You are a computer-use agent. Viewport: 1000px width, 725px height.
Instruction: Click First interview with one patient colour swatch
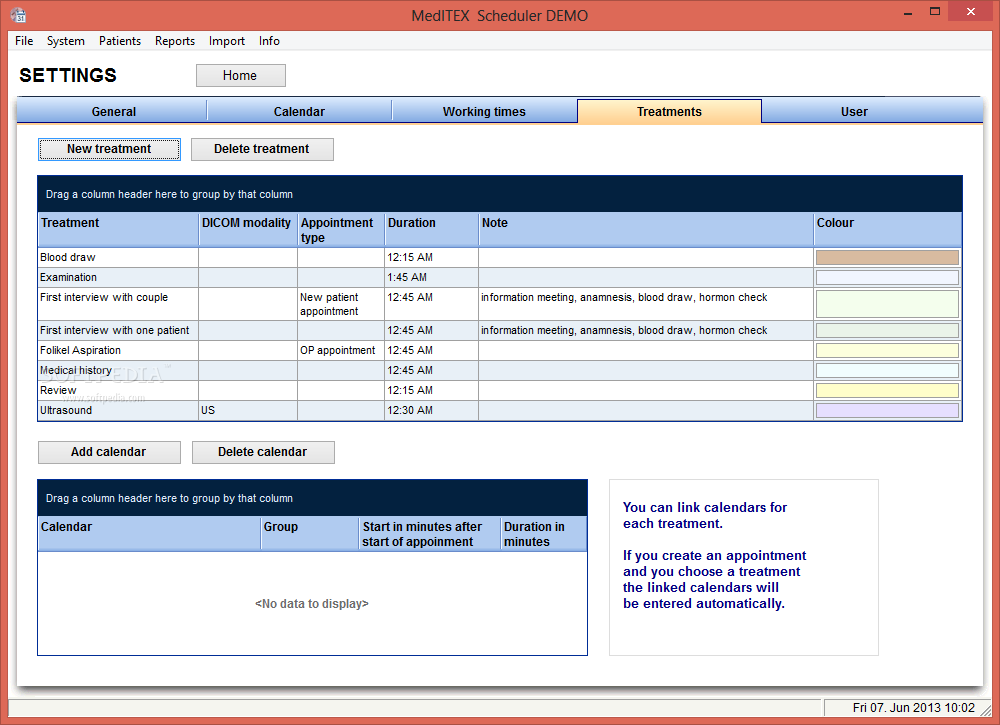887,330
